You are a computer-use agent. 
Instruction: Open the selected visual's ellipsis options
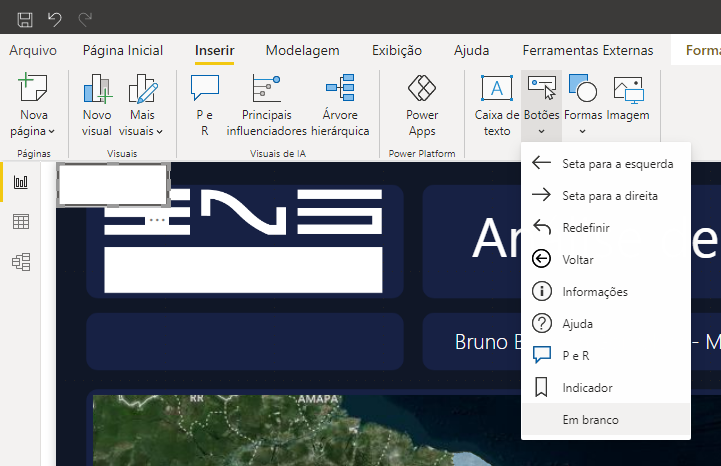coord(157,220)
